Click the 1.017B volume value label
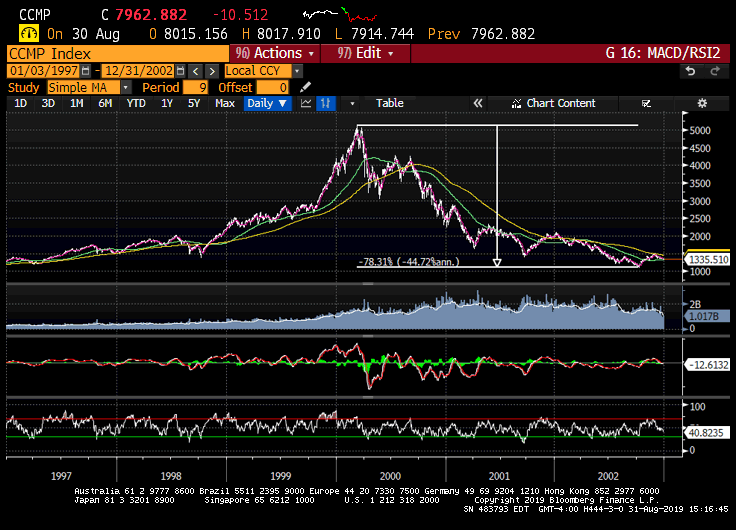 pos(708,316)
